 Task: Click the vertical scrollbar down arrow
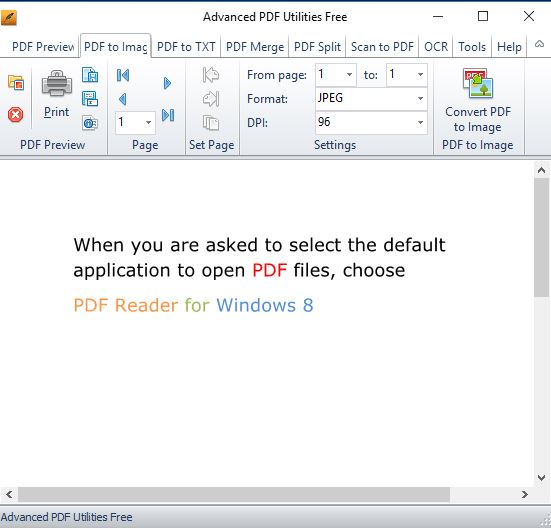click(x=541, y=478)
